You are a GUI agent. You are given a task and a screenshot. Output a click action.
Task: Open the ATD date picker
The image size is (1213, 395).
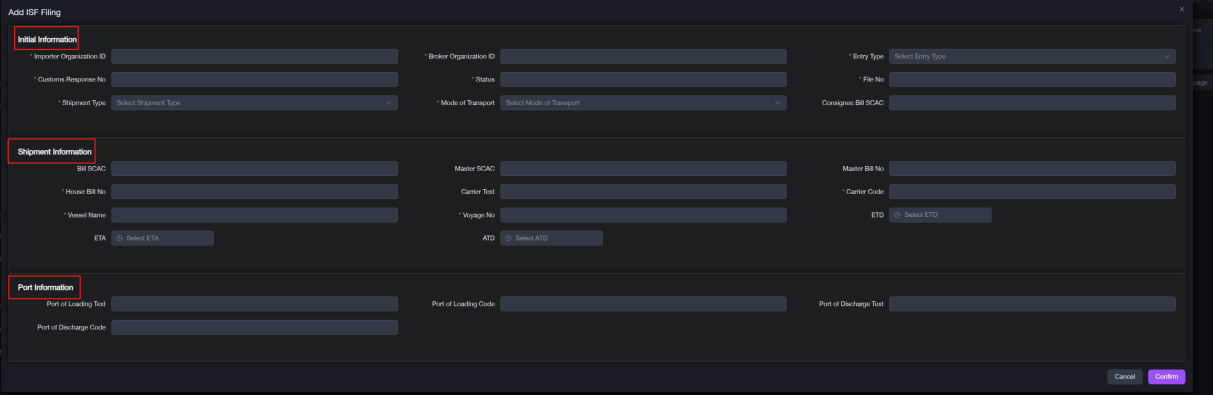(551, 238)
